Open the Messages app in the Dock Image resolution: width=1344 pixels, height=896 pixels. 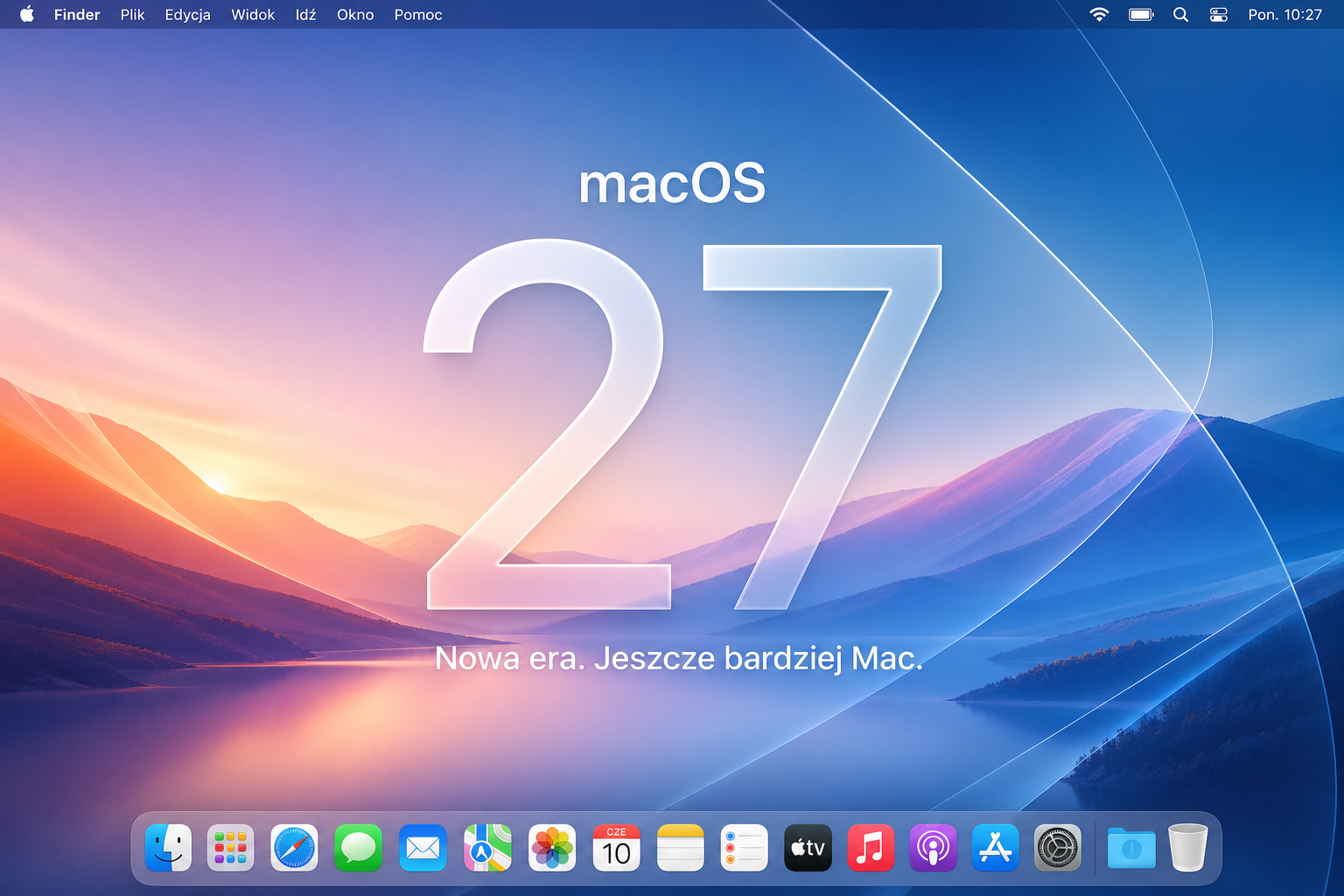359,848
